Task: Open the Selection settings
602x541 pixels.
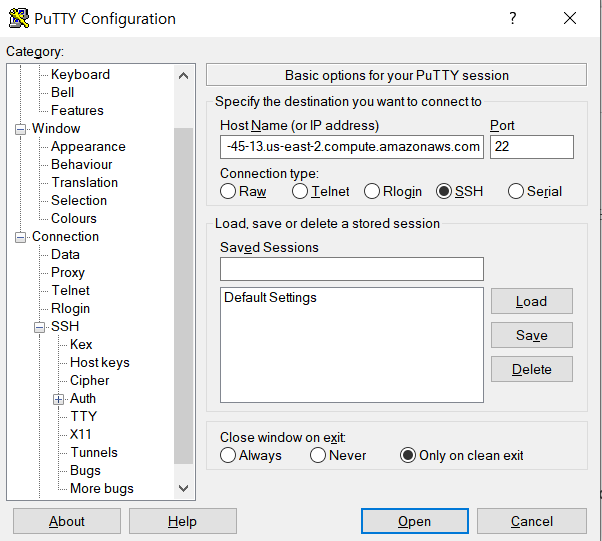Action: click(79, 200)
